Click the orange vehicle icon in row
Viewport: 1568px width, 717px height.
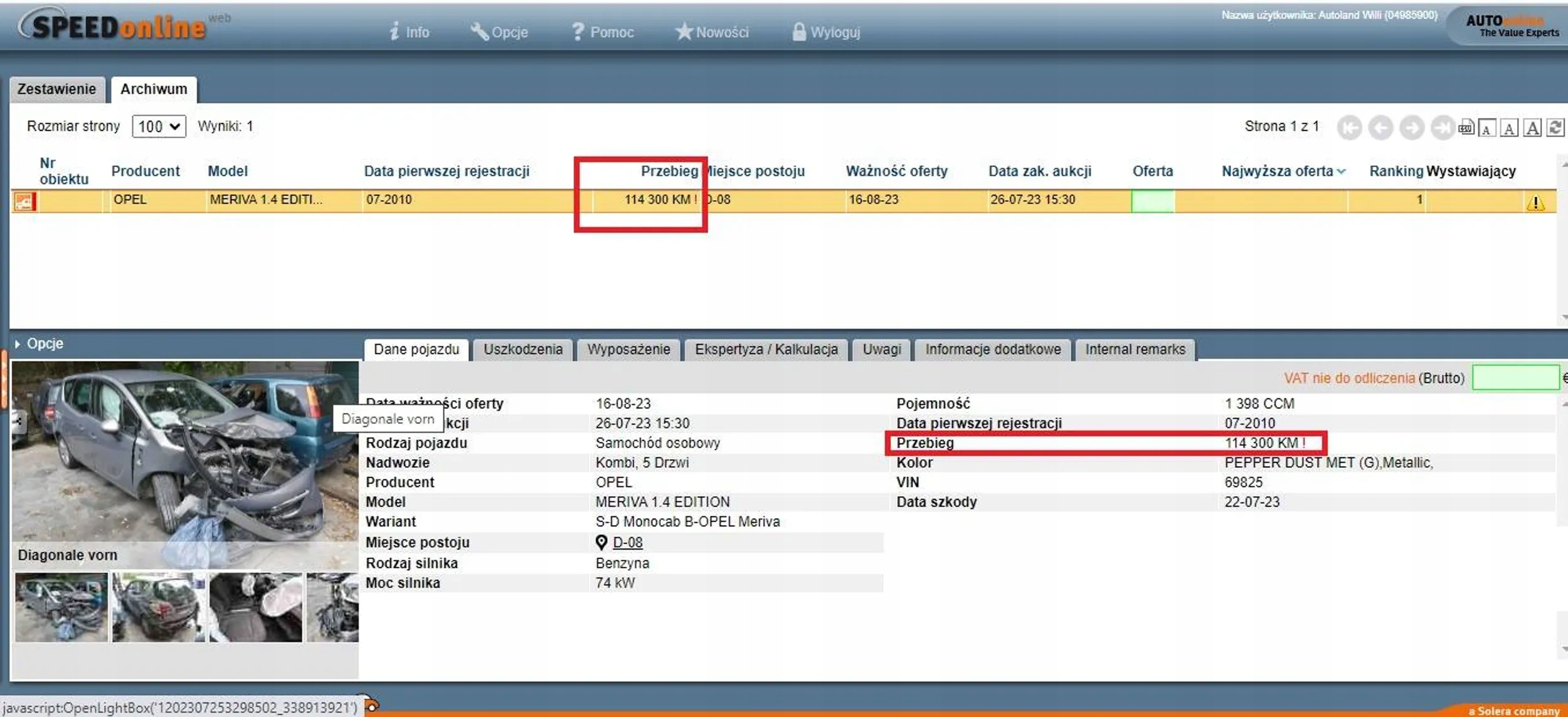click(24, 201)
